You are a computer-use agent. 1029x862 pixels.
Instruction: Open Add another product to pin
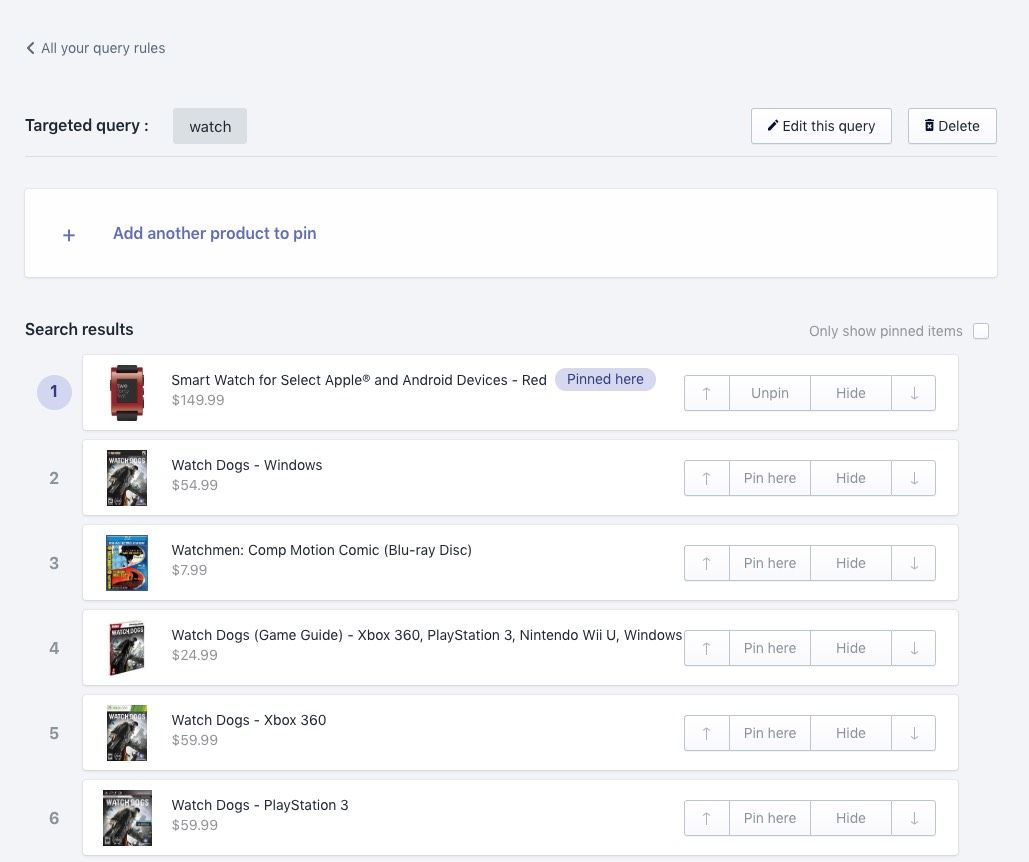coord(214,233)
